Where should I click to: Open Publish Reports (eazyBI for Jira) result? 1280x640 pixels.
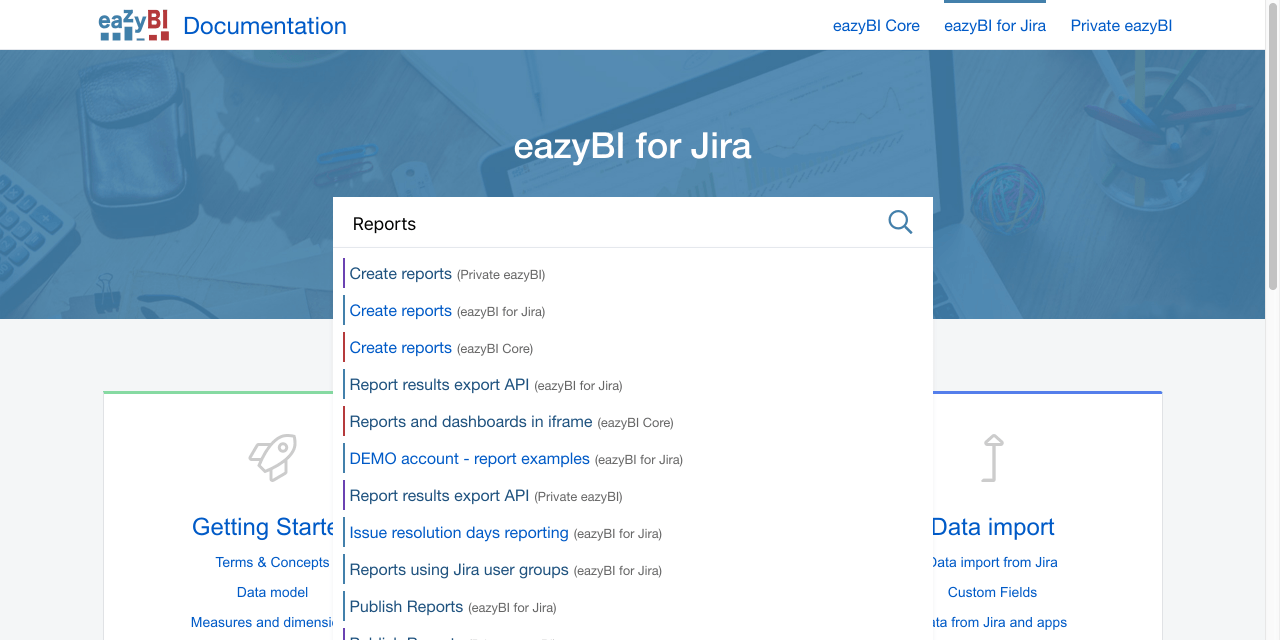pos(453,607)
